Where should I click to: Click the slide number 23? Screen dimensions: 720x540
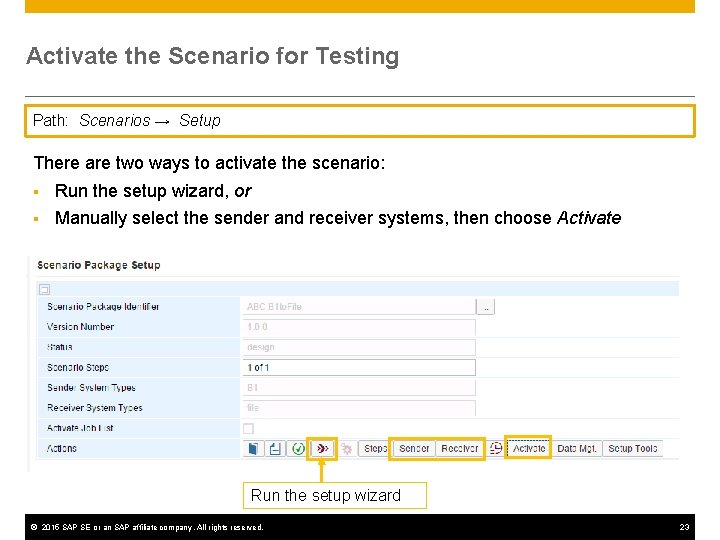click(684, 527)
